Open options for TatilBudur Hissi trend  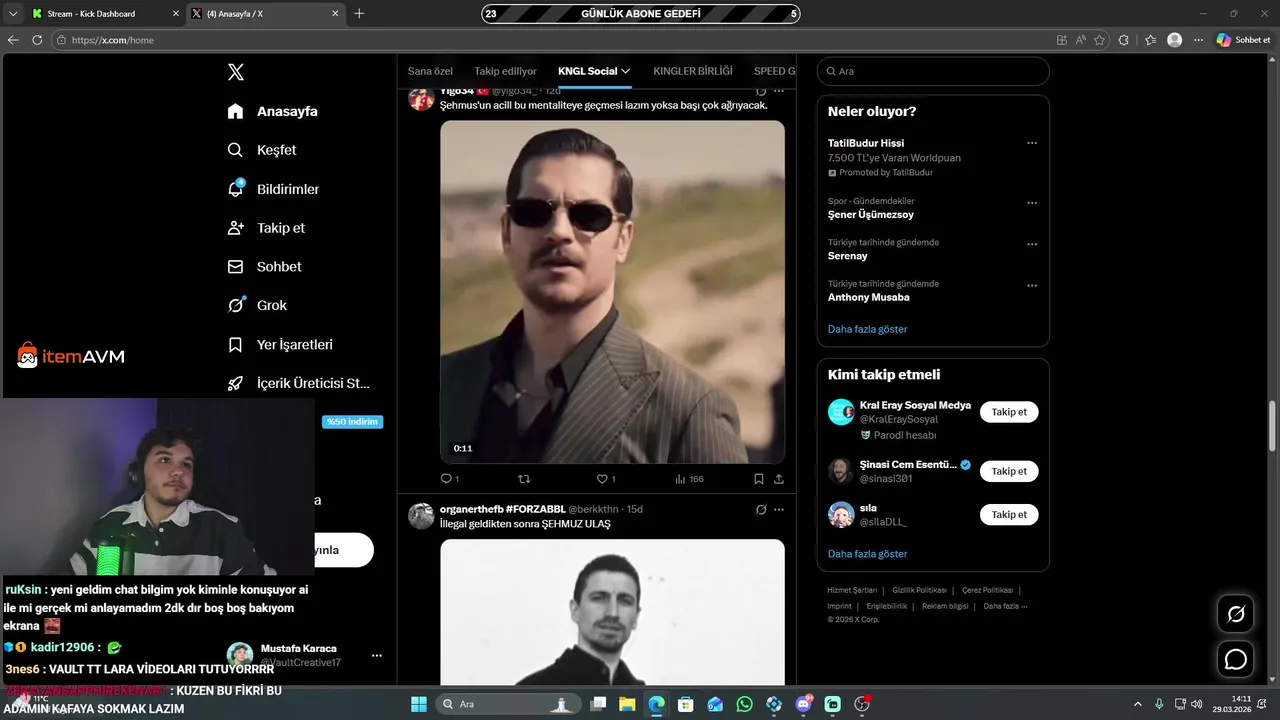coord(1032,143)
